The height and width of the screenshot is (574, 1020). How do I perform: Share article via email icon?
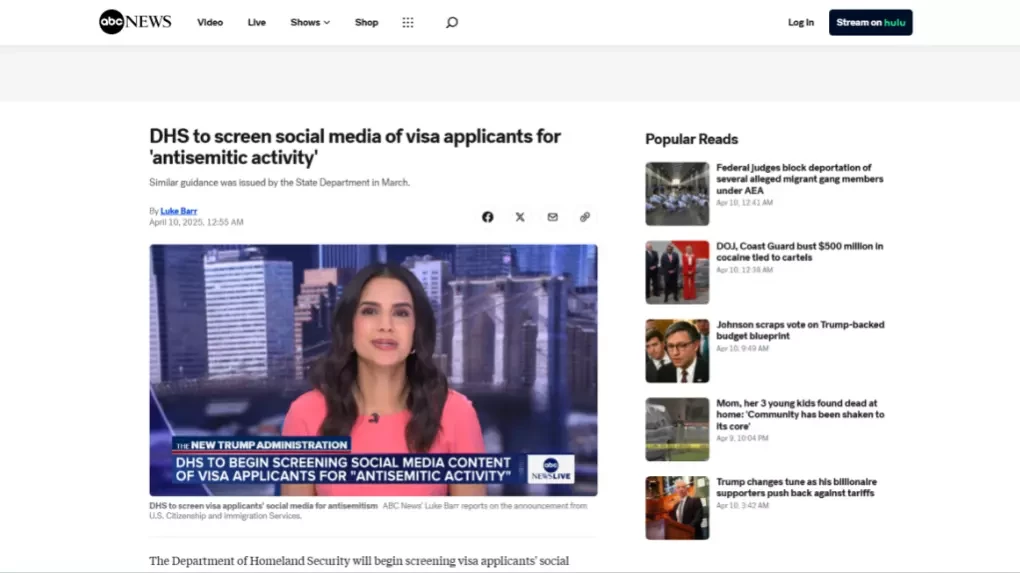pyautogui.click(x=552, y=217)
